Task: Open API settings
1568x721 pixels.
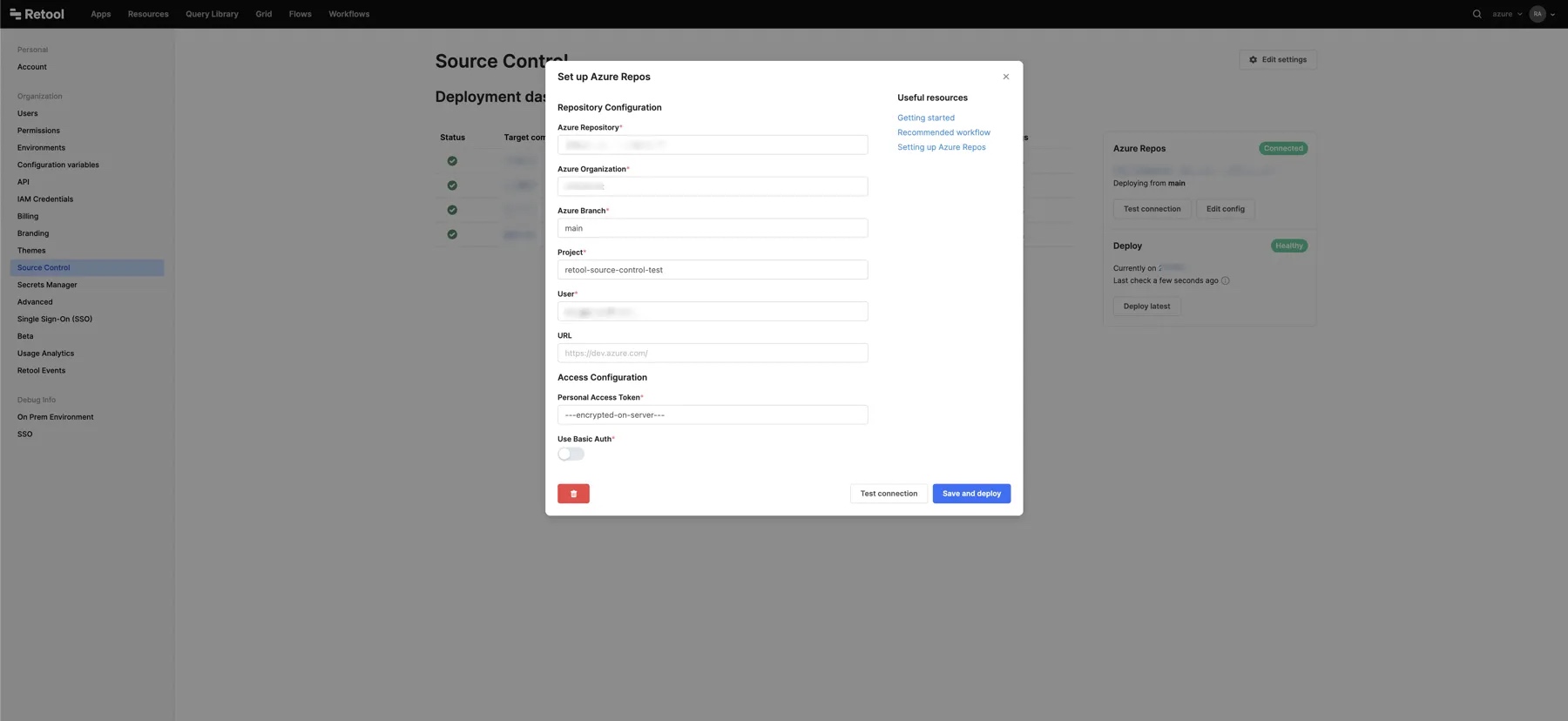Action: [x=24, y=182]
